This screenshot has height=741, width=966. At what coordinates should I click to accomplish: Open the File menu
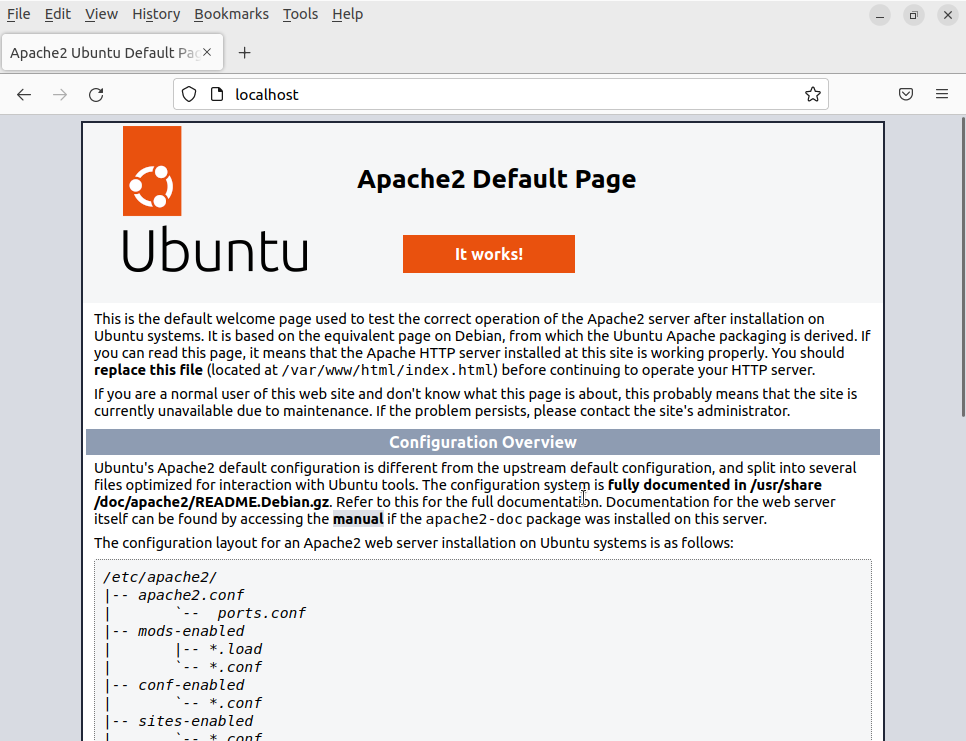(x=18, y=14)
